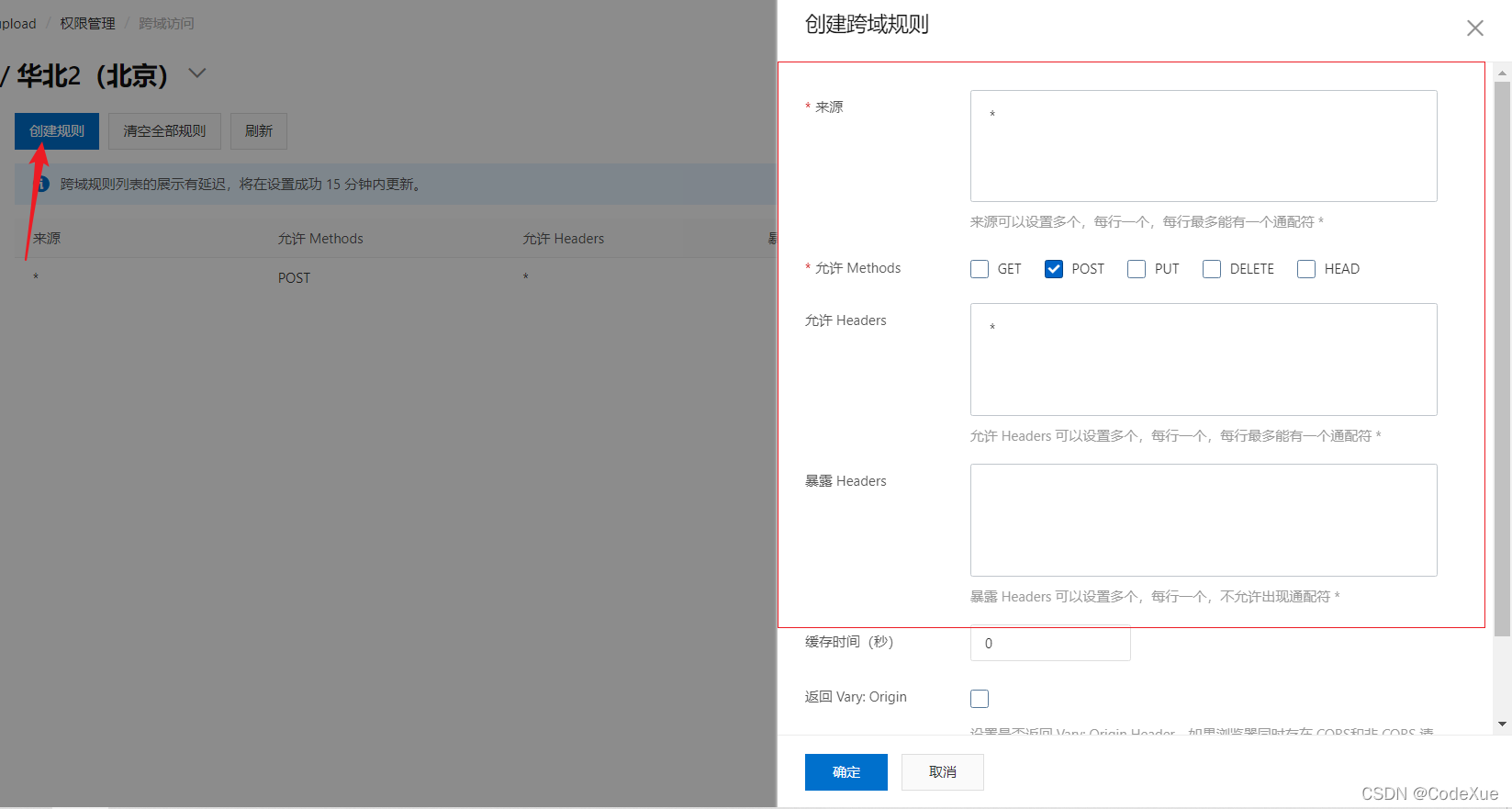
Task: Click the 创建跨域规则 dialog title
Action: [x=867, y=25]
